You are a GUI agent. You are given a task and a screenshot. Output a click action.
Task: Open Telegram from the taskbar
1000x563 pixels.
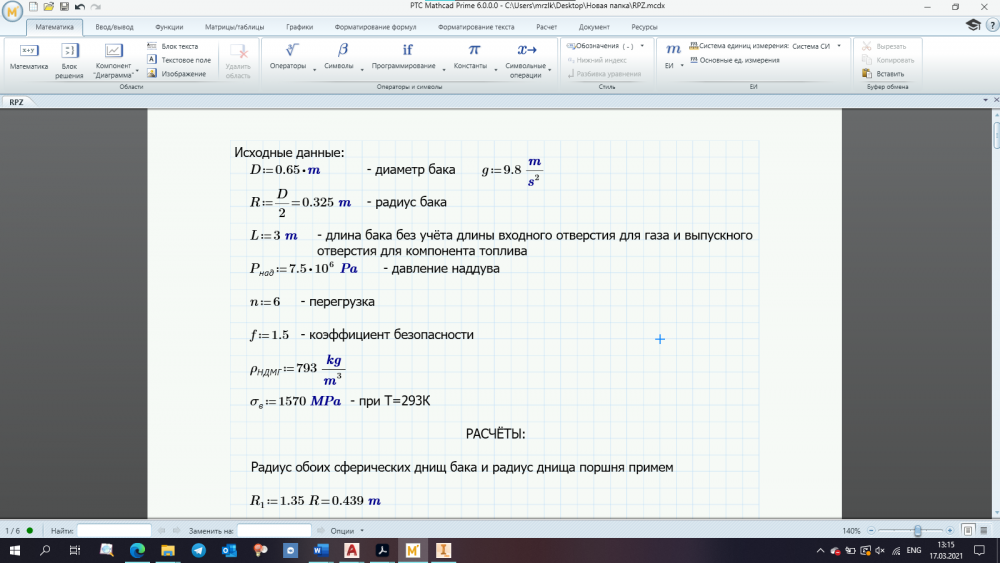(198, 550)
